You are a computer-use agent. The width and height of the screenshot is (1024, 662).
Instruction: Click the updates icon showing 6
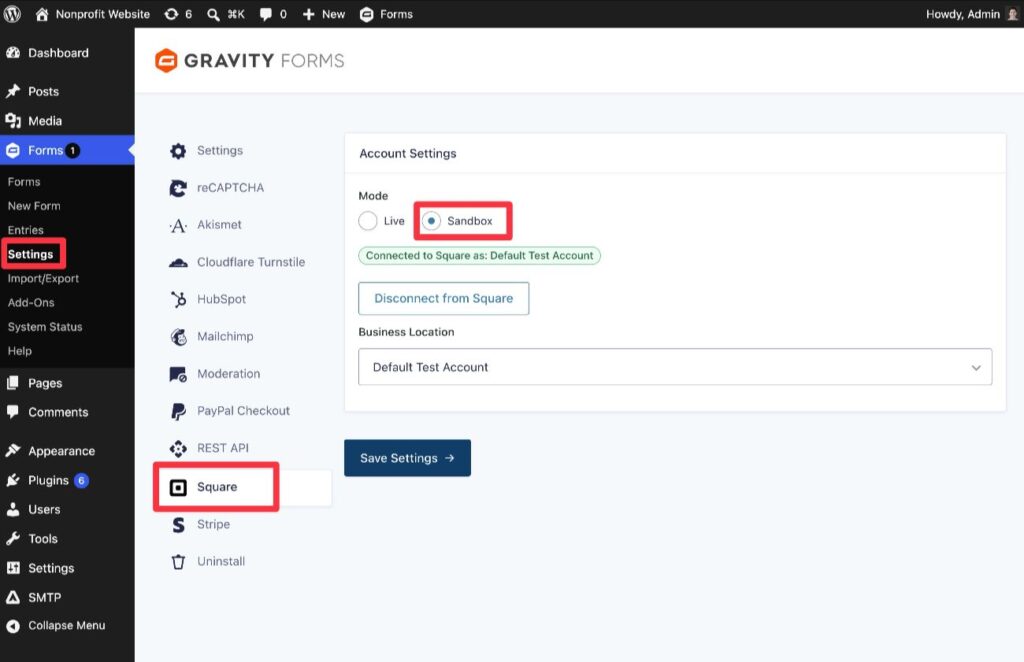[x=171, y=14]
